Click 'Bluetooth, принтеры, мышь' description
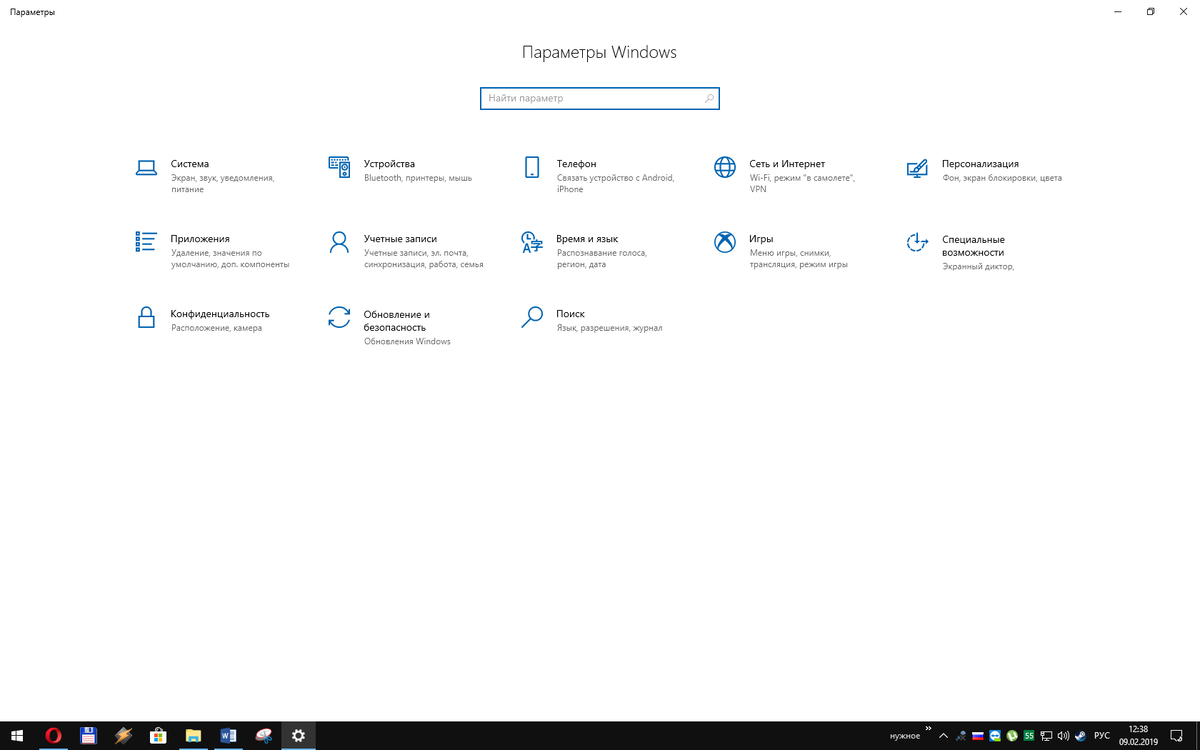The width and height of the screenshot is (1200, 750). coord(418,178)
